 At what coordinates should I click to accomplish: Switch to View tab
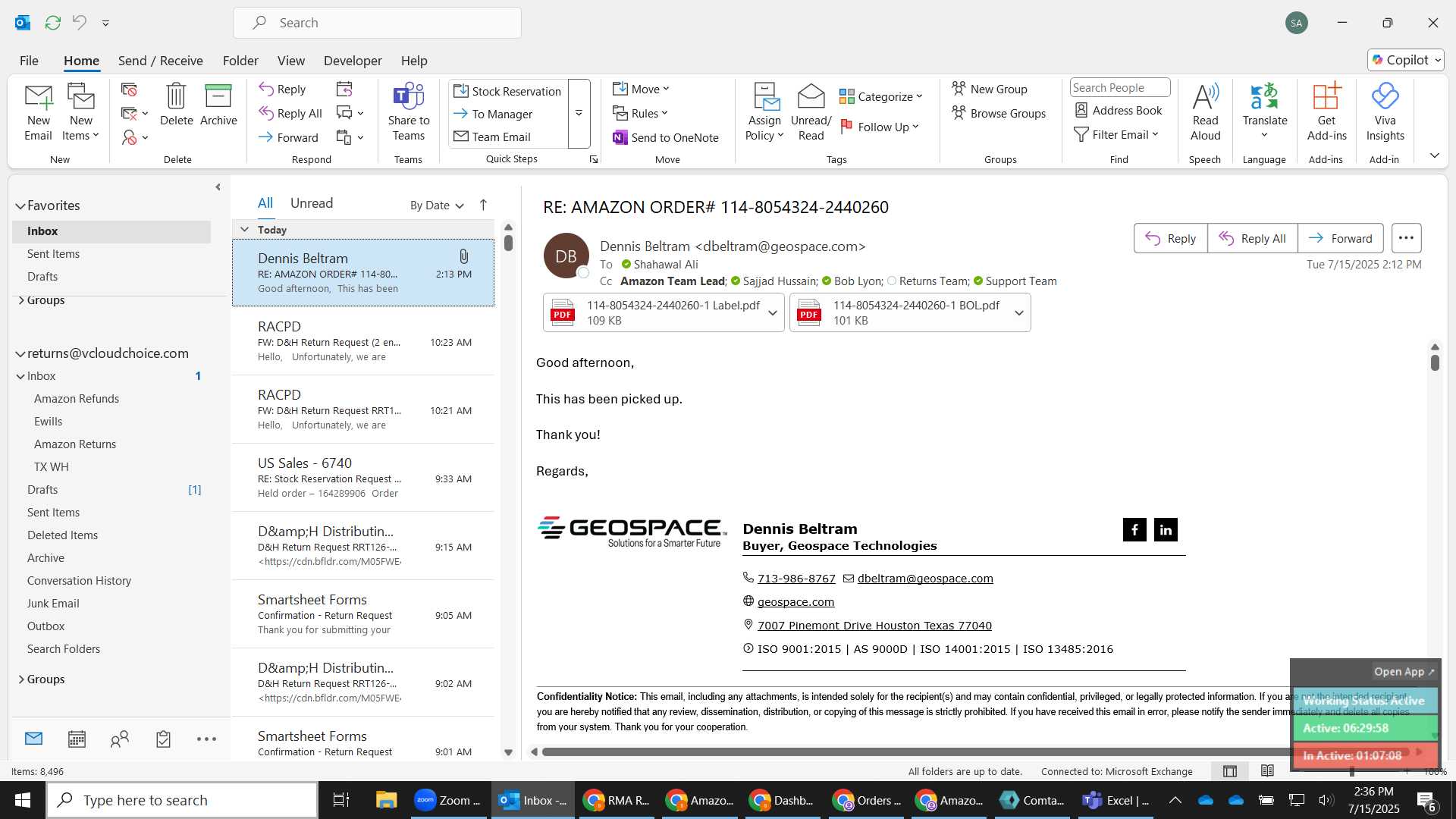tap(291, 61)
